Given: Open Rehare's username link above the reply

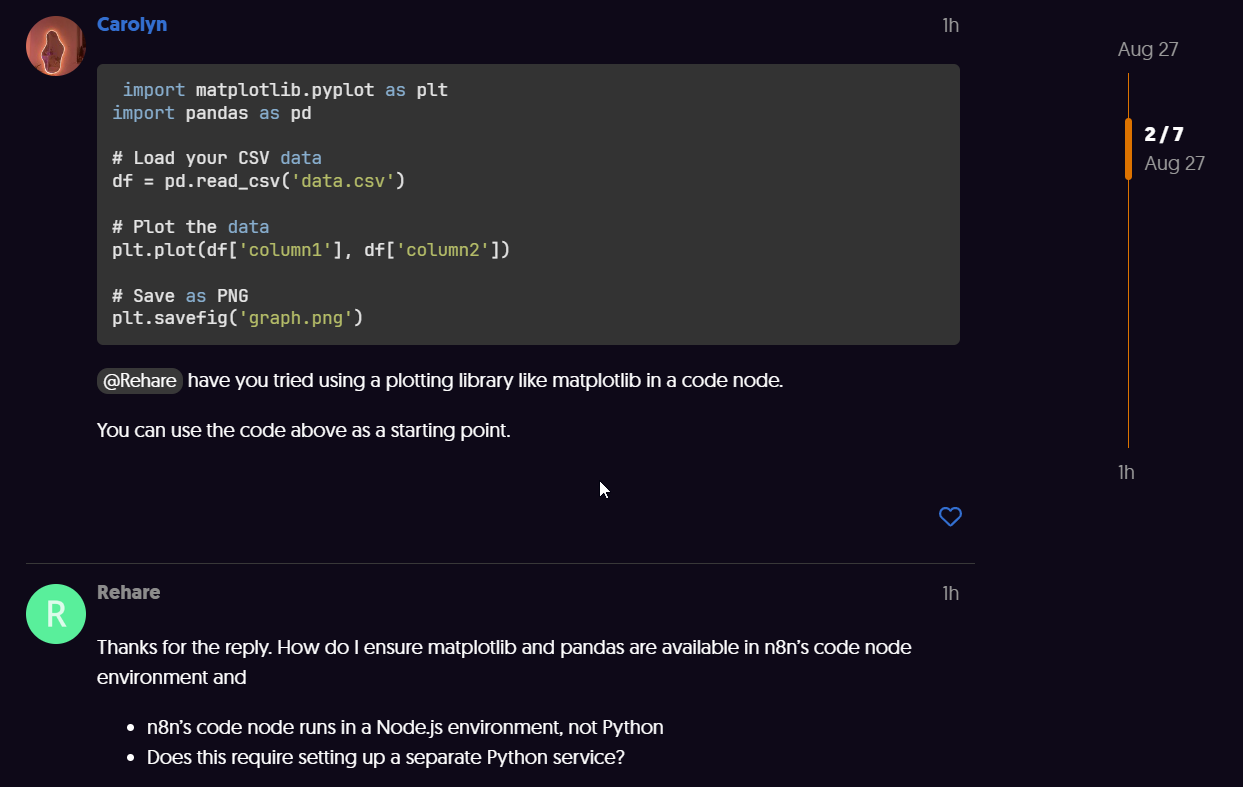Looking at the screenshot, I should (129, 592).
